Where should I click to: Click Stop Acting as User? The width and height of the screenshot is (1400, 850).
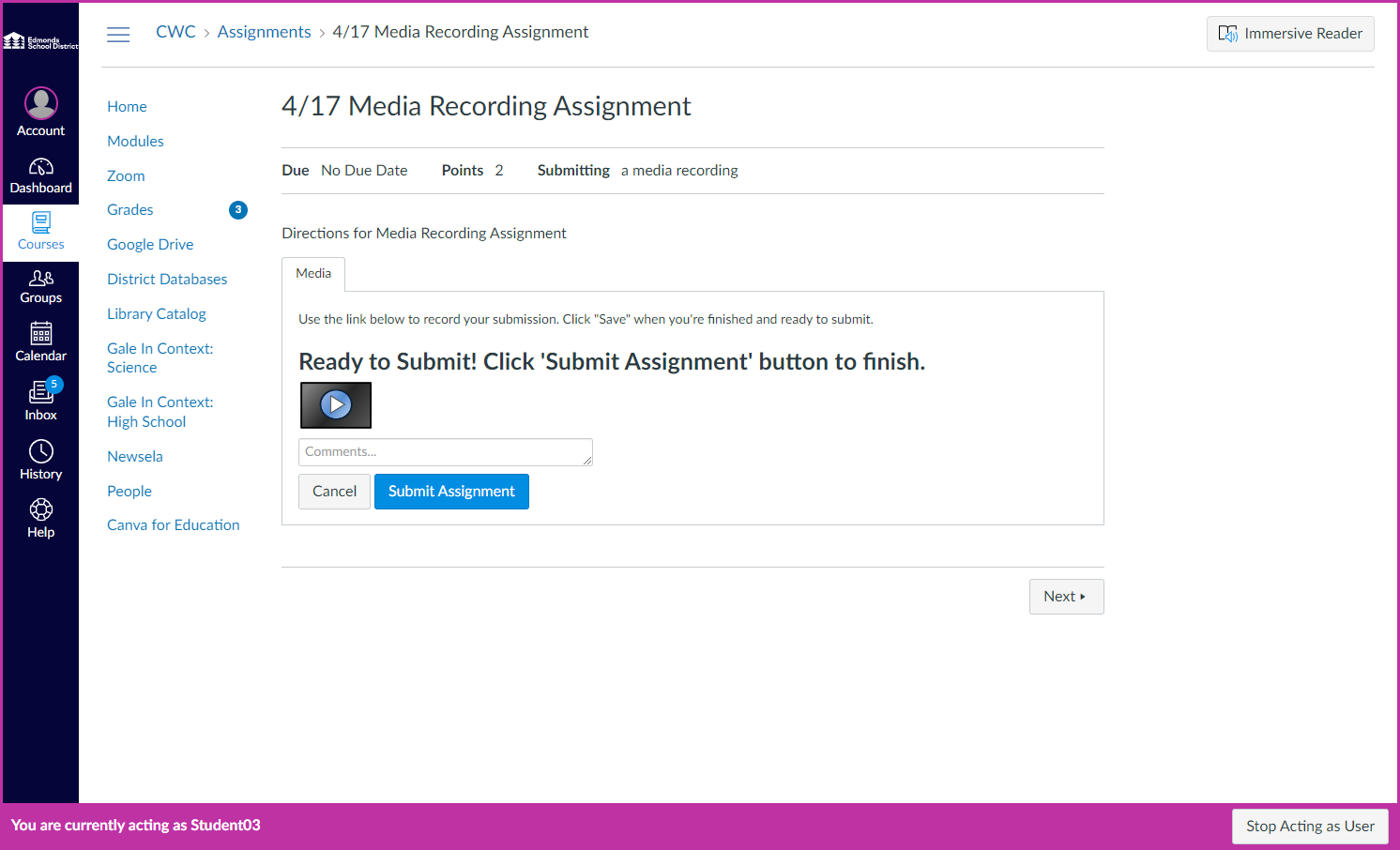[x=1310, y=827]
